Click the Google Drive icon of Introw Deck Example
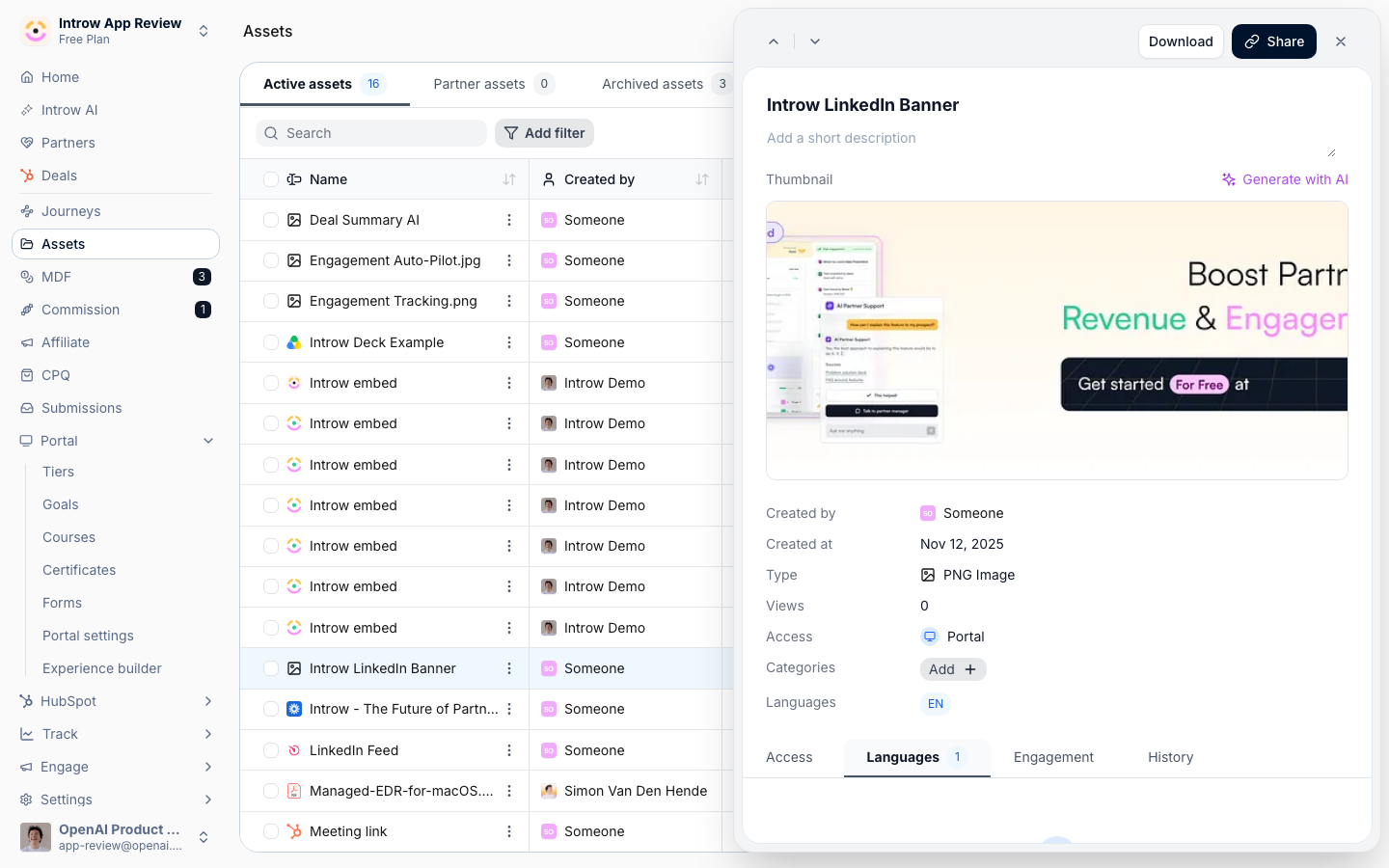The image size is (1389, 868). (294, 342)
